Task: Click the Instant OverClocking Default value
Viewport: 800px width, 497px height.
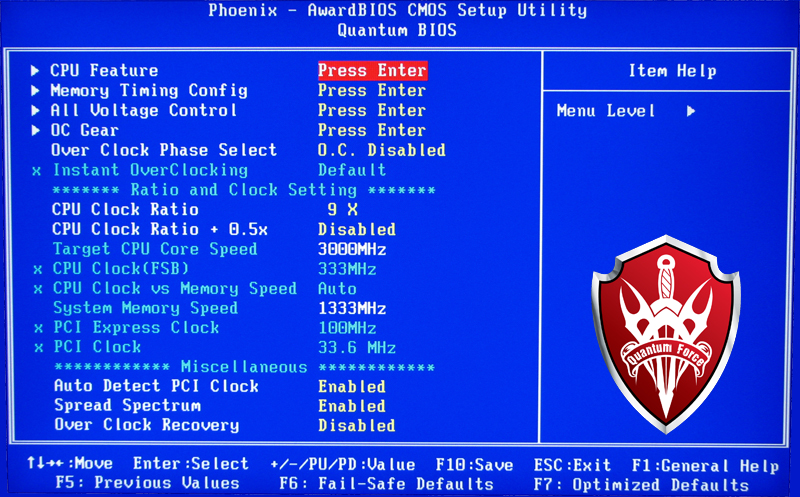Action: (352, 170)
